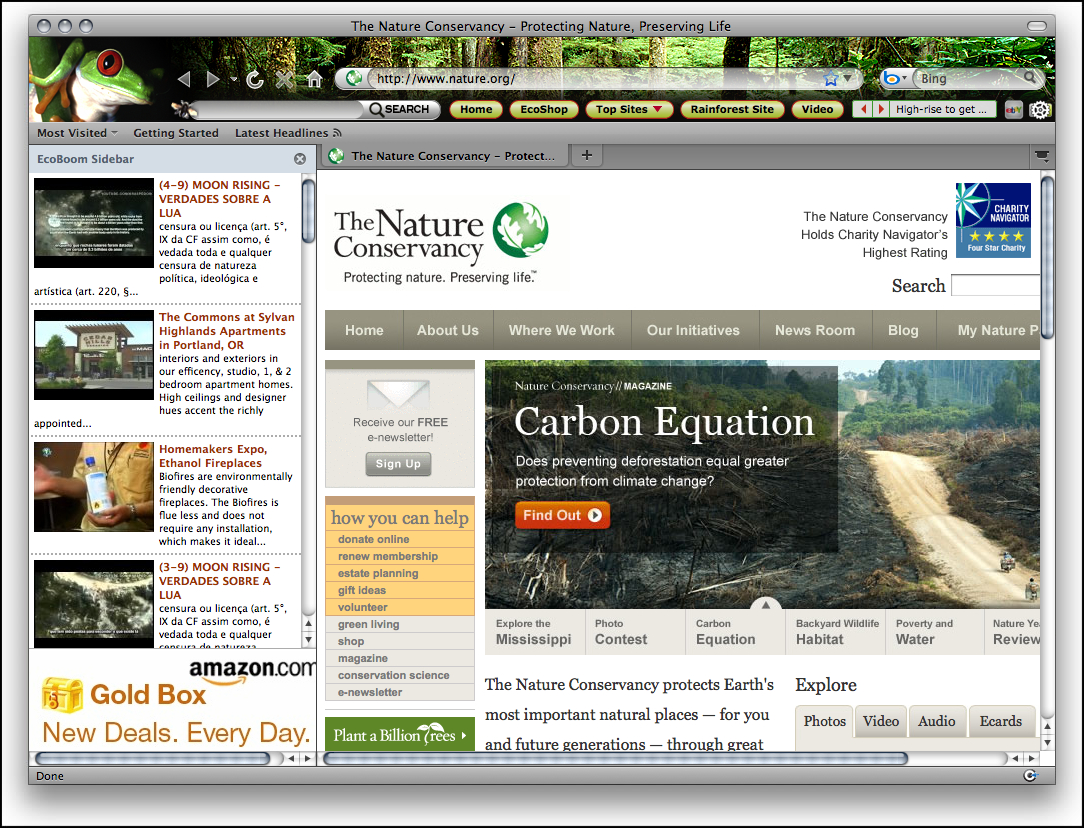Click the Sign Up newsletter button
The height and width of the screenshot is (828, 1084).
pyautogui.click(x=398, y=464)
